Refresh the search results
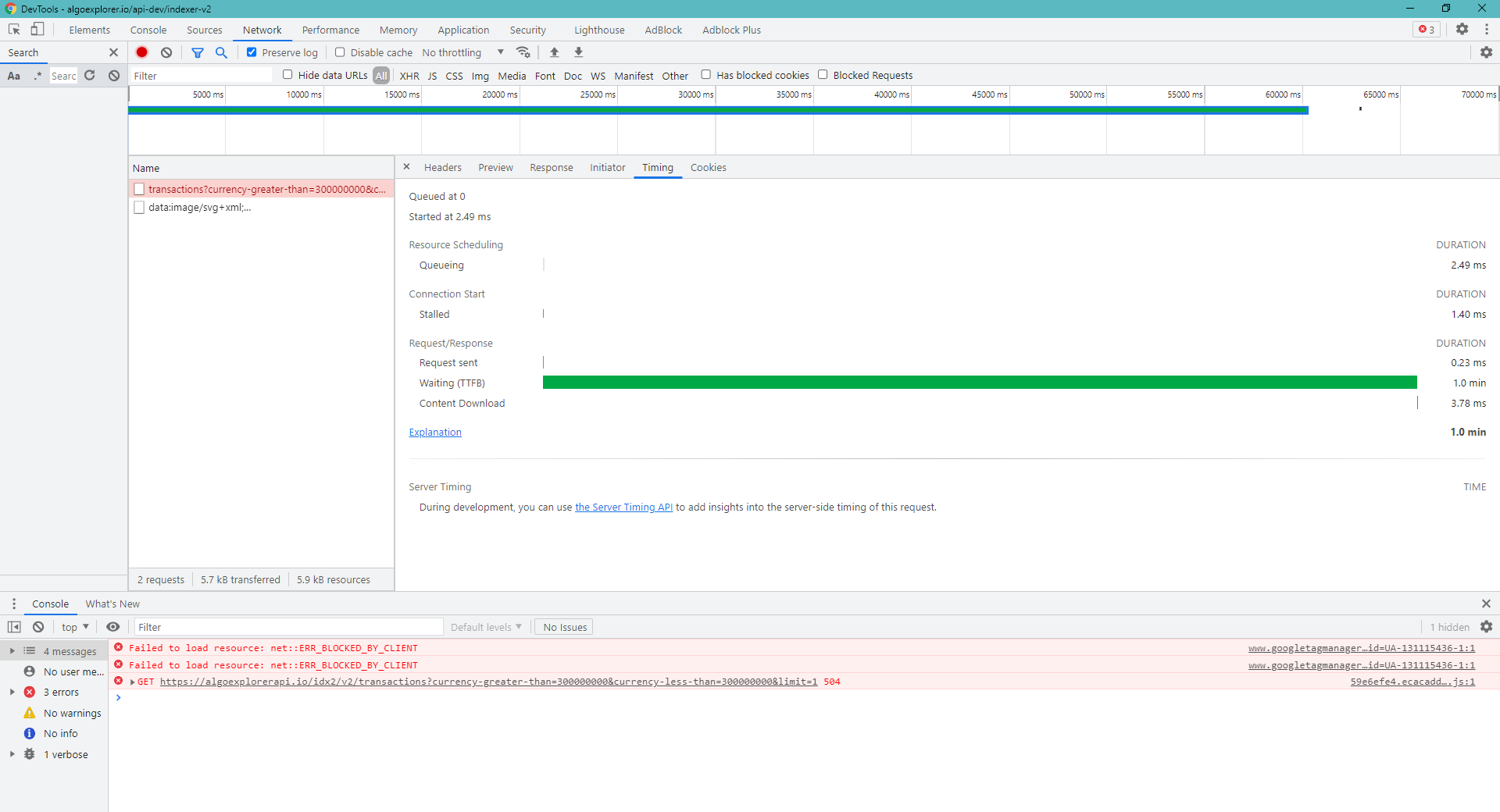Screen dimensions: 1500x812 point(90,76)
